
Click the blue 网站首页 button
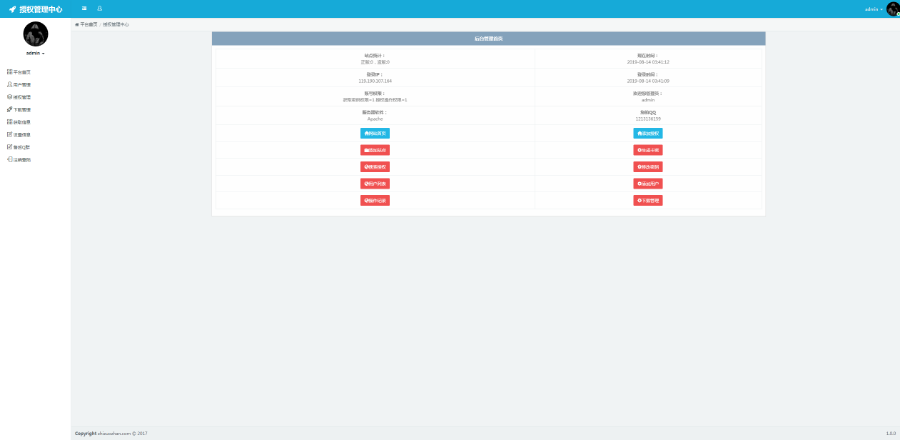pyautogui.click(x=375, y=133)
